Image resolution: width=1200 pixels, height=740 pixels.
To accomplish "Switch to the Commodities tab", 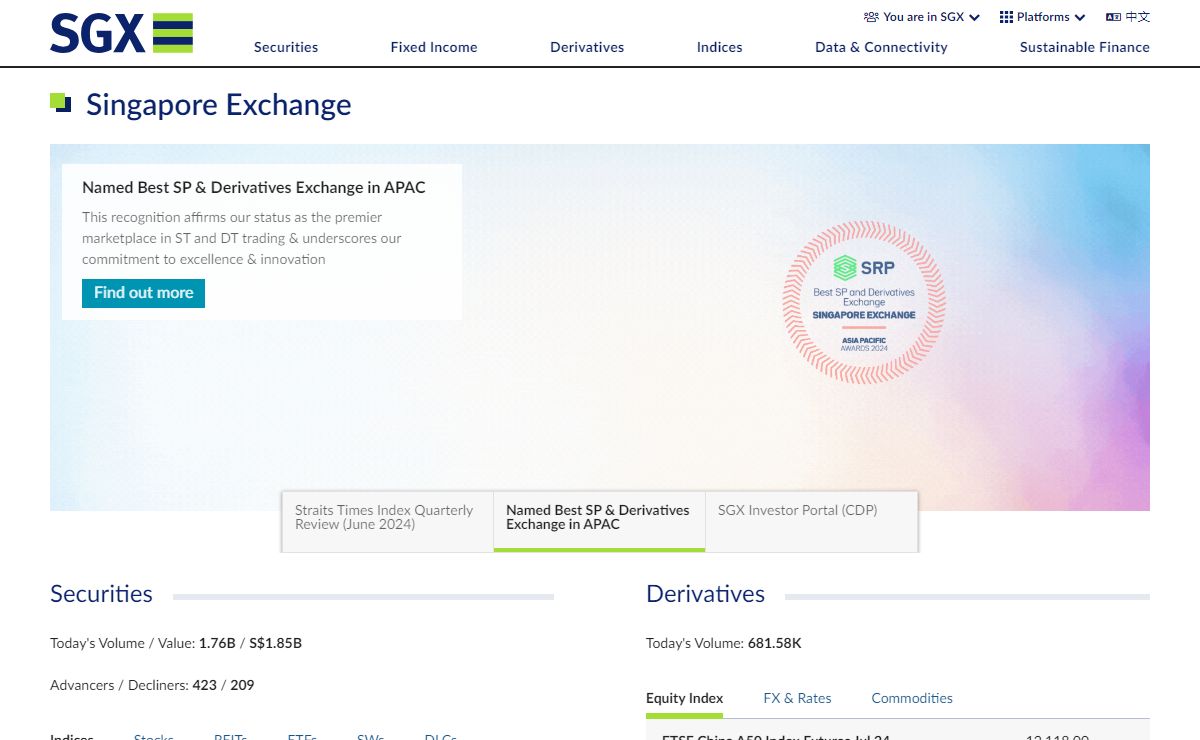I will tap(912, 698).
